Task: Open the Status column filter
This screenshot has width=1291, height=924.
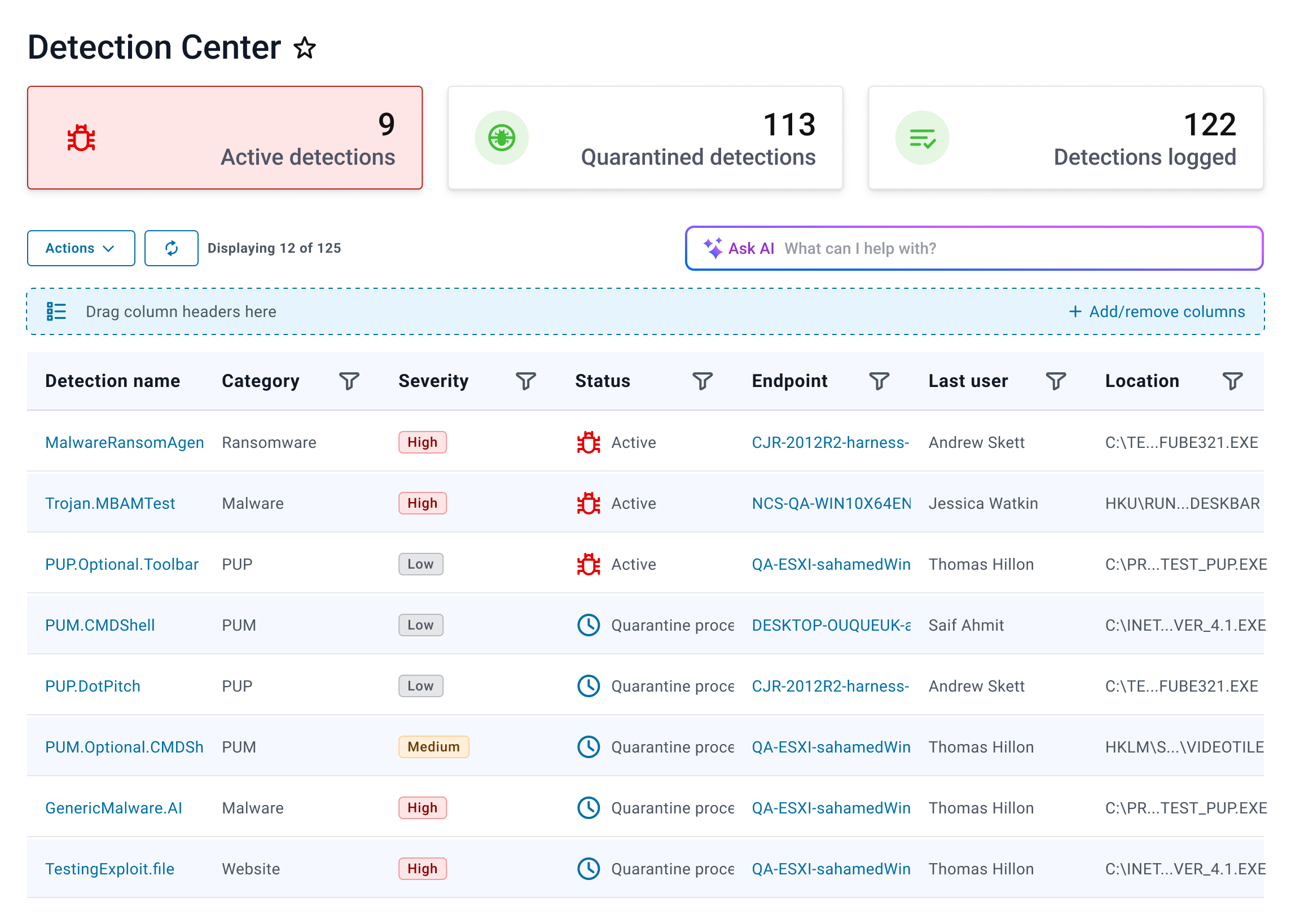Action: coord(702,381)
